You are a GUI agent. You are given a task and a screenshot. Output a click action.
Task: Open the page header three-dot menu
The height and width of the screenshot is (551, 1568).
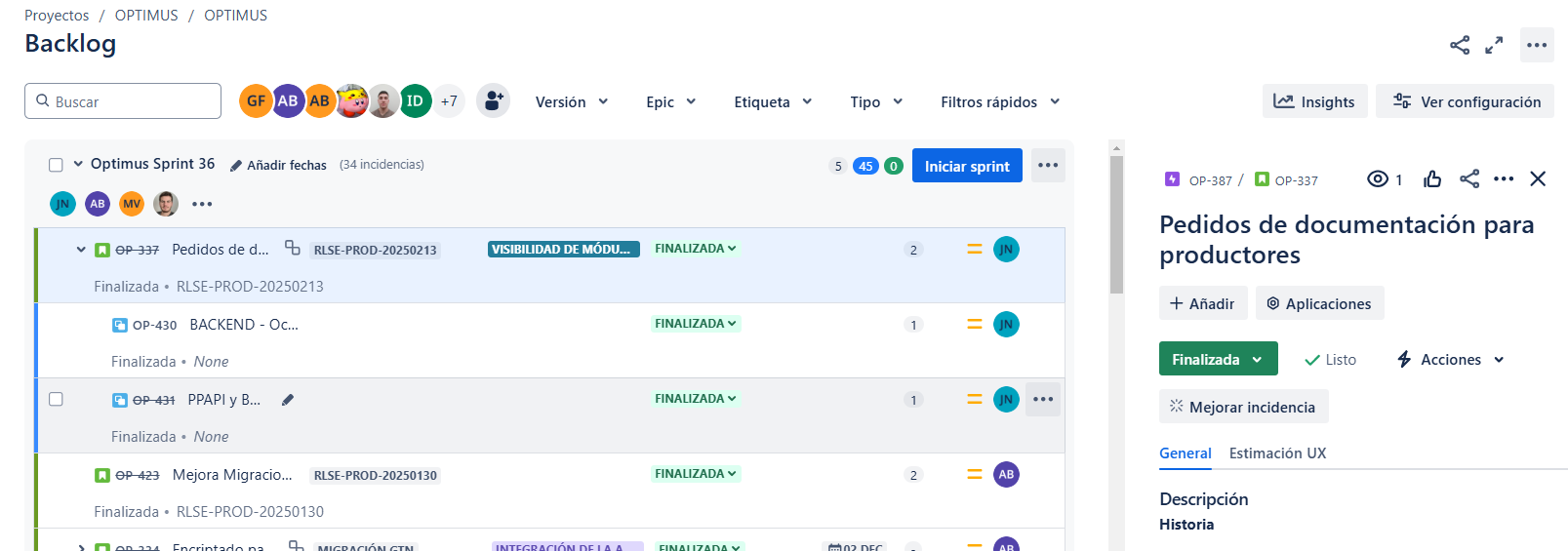click(x=1537, y=45)
